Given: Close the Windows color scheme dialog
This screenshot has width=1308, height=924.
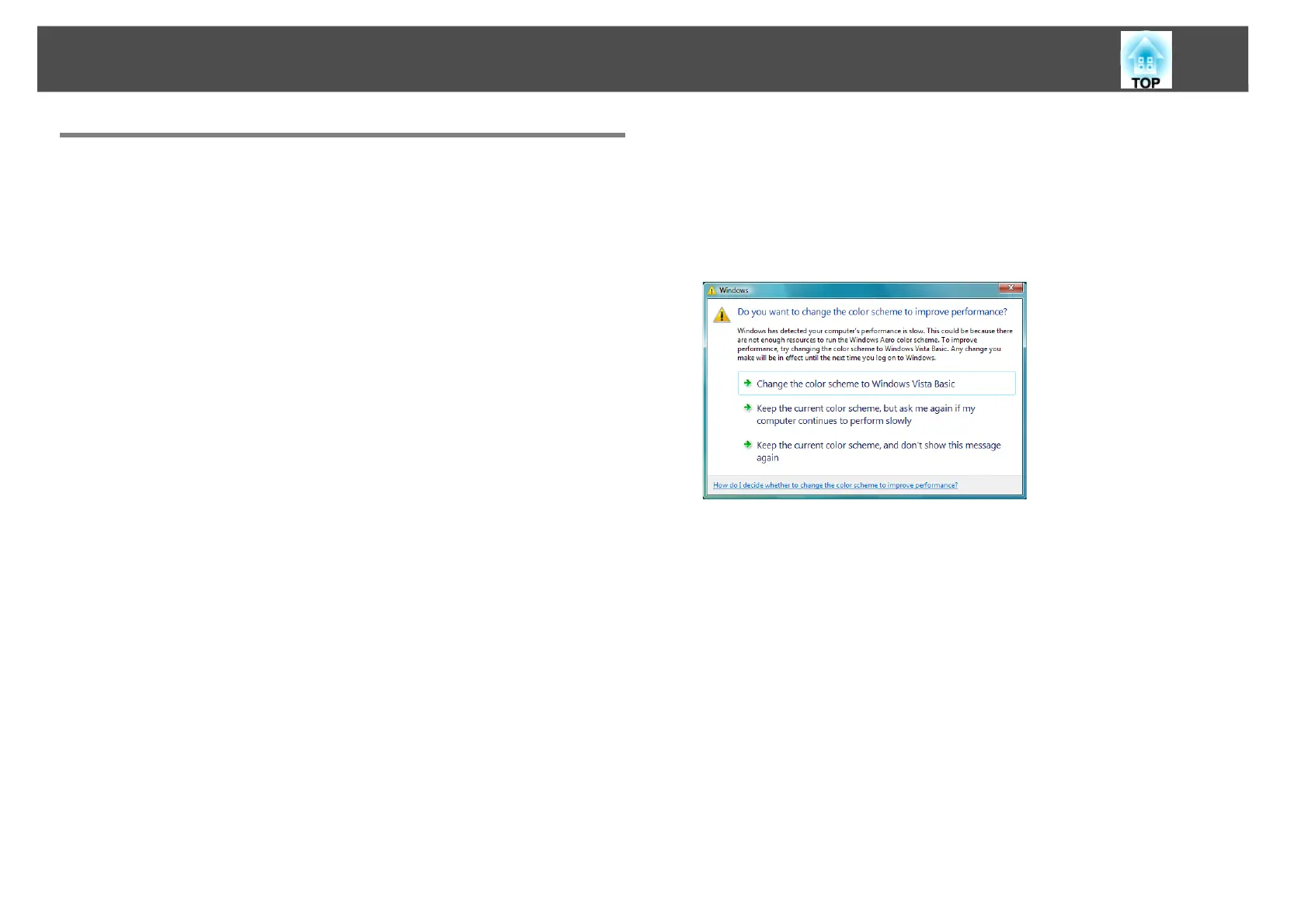Looking at the screenshot, I should point(1010,288).
